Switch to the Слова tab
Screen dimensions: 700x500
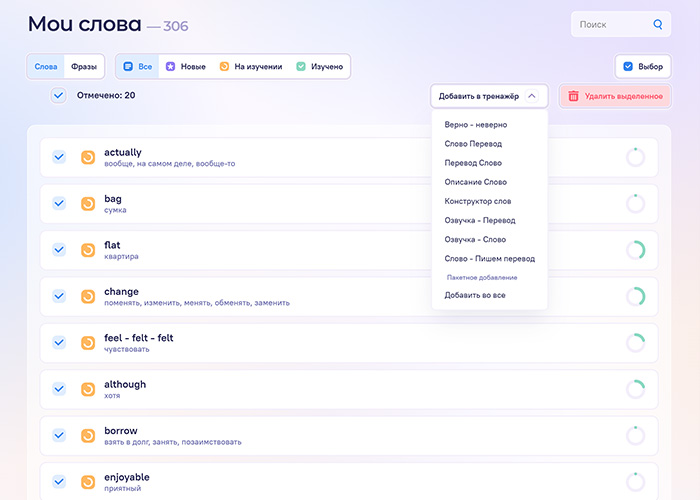coord(46,67)
